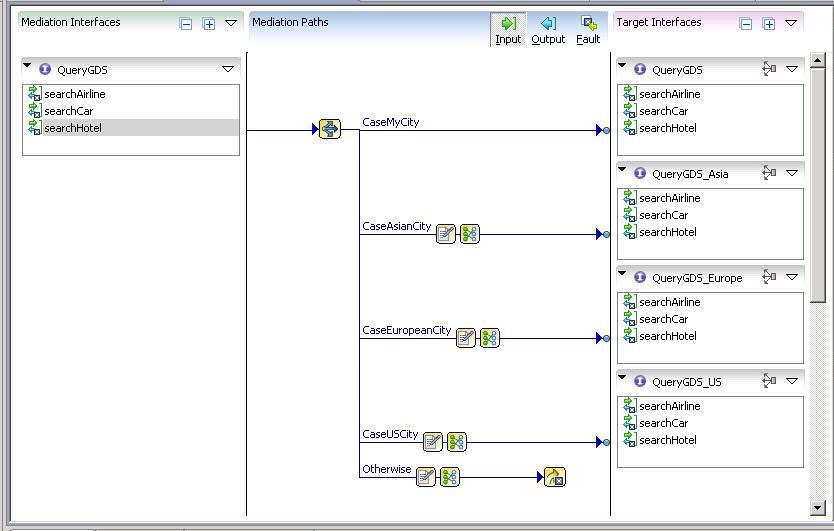The image size is (834, 531).
Task: Expand all in Mediation Interfaces panel
Action: [208, 23]
